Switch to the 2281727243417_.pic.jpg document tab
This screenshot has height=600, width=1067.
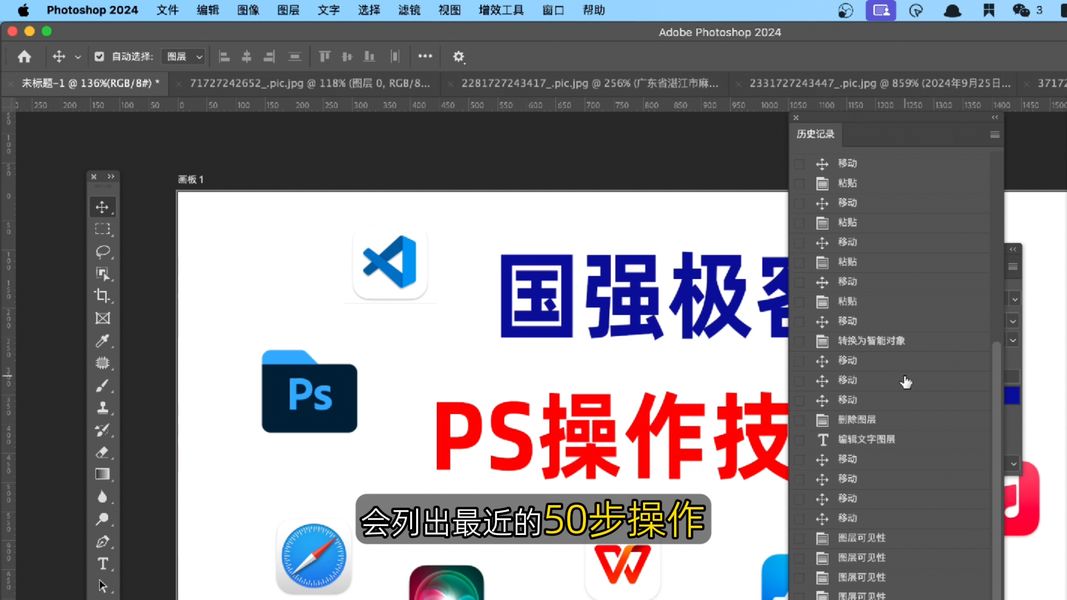(x=589, y=83)
